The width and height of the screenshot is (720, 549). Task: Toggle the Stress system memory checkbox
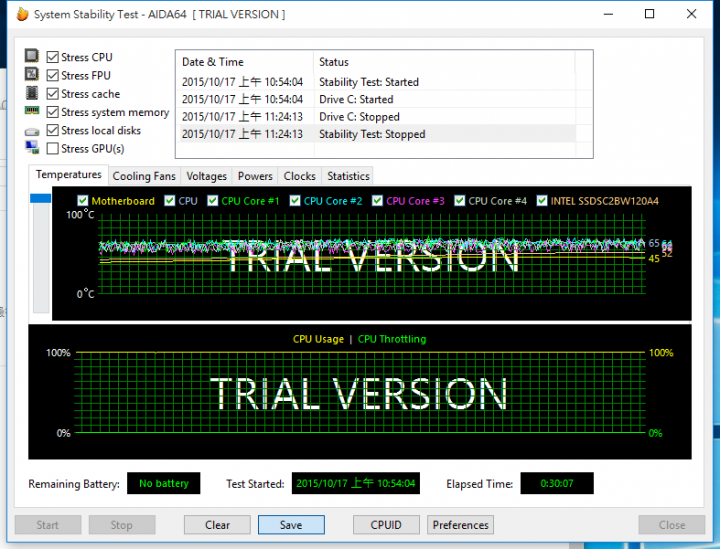[53, 112]
